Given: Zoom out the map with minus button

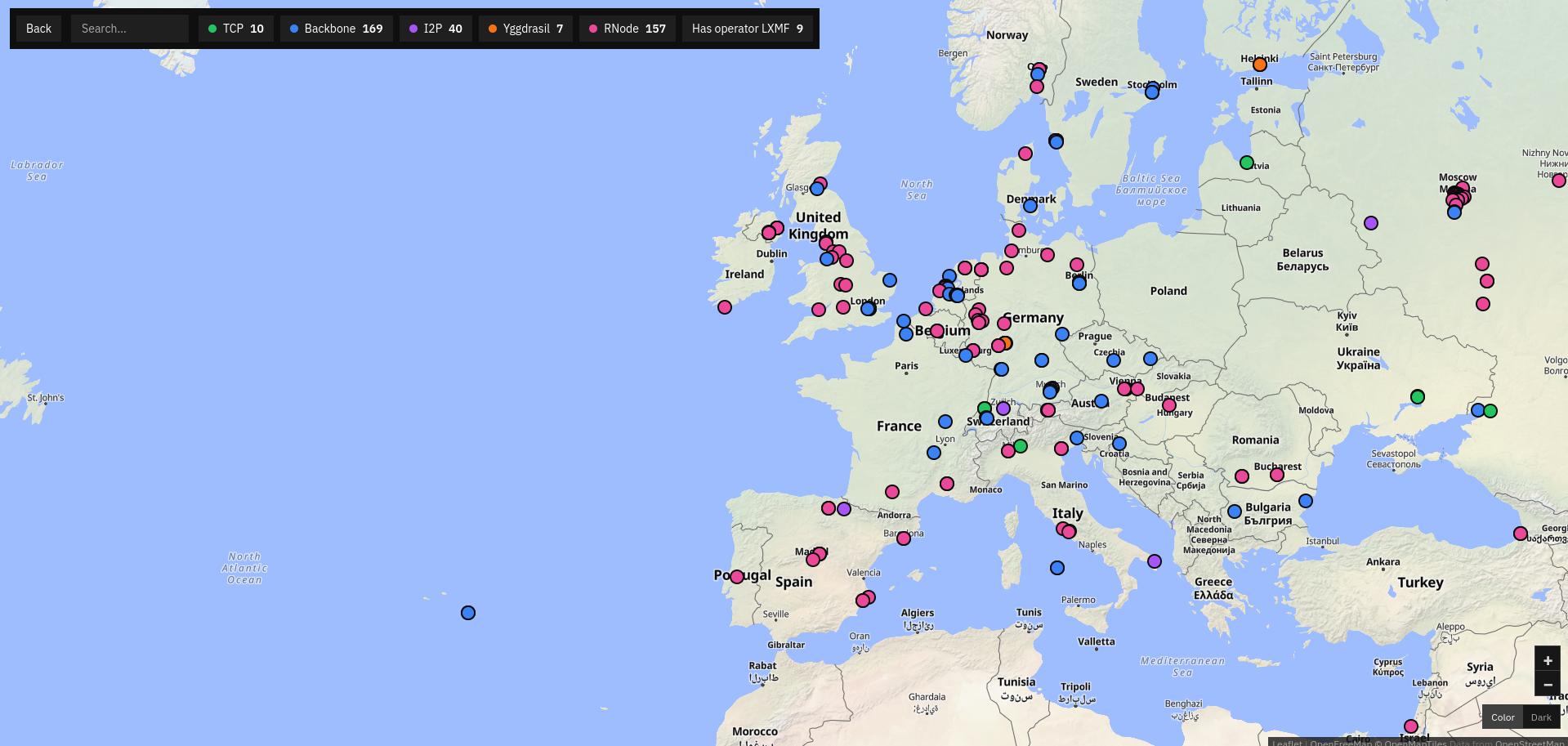Looking at the screenshot, I should click(1548, 685).
